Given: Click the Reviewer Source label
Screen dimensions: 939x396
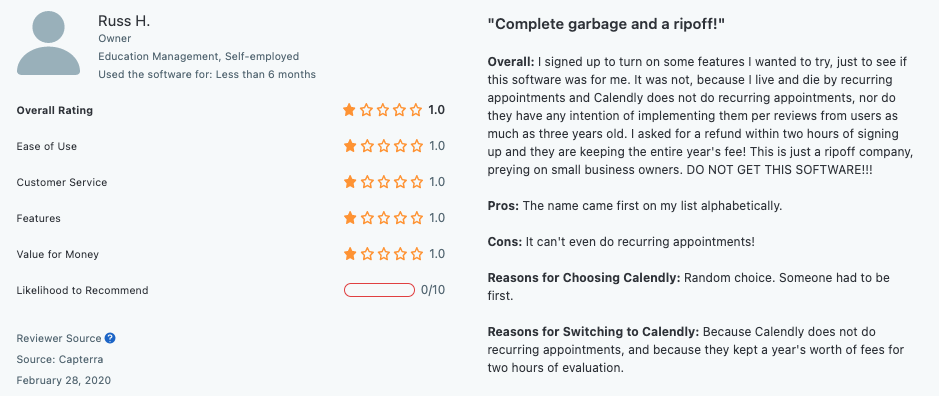Looking at the screenshot, I should (59, 338).
